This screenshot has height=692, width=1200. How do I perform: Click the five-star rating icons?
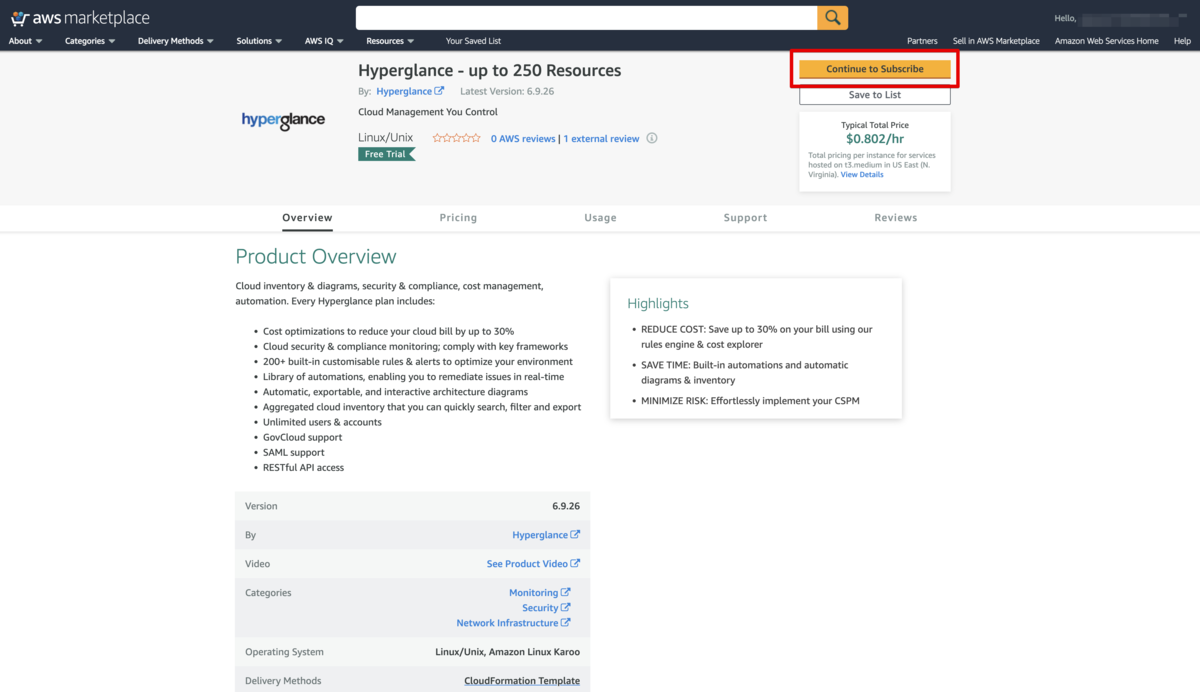point(456,138)
